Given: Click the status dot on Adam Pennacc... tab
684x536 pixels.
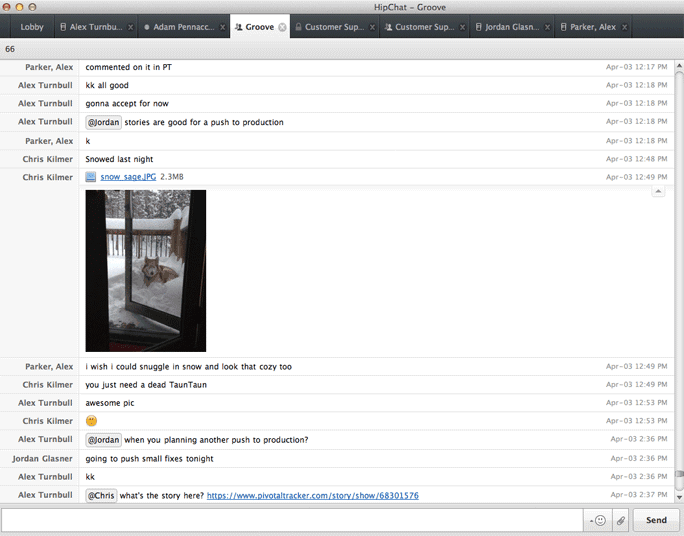Looking at the screenshot, I should point(147,27).
